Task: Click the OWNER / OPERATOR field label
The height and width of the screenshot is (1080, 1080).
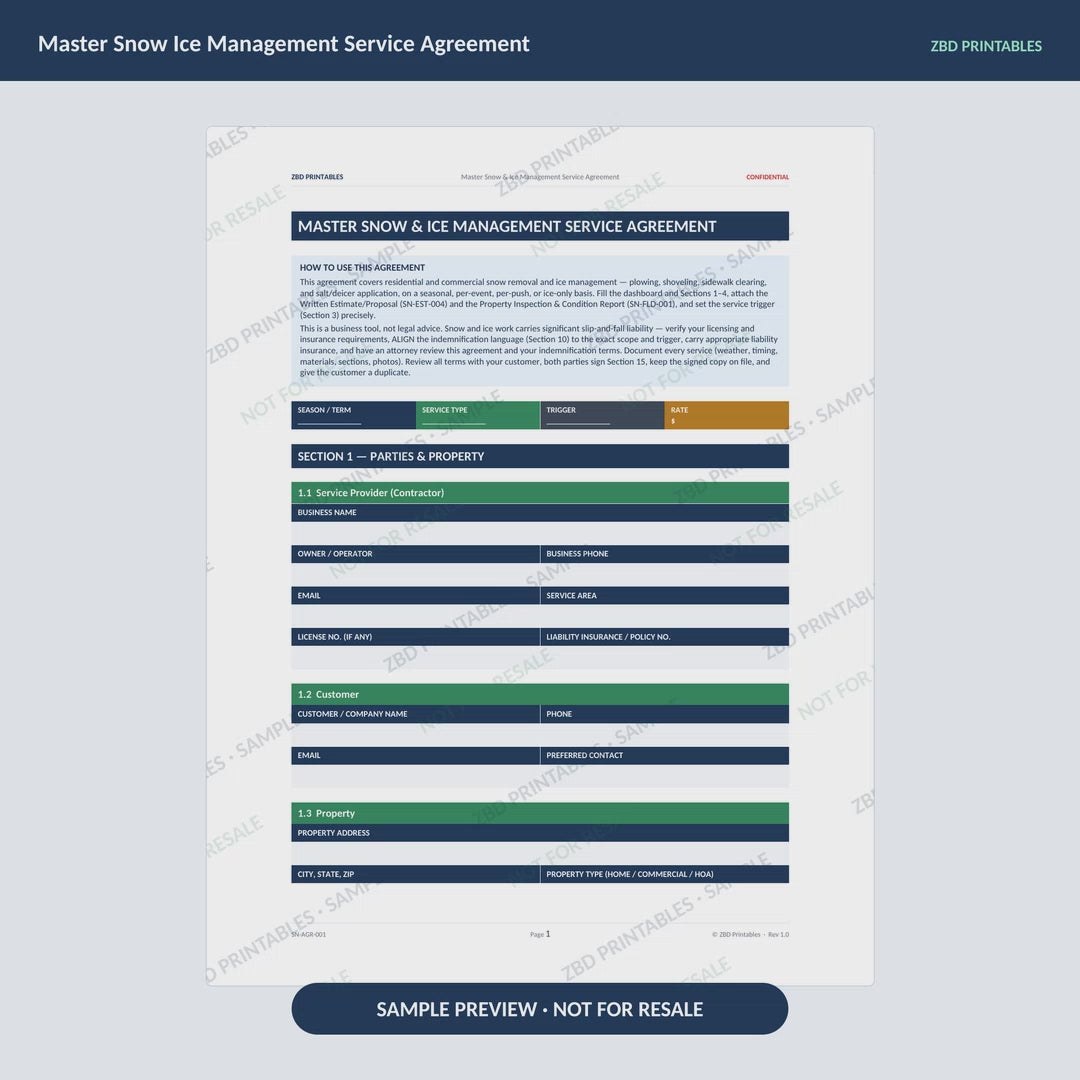Action: [335, 554]
